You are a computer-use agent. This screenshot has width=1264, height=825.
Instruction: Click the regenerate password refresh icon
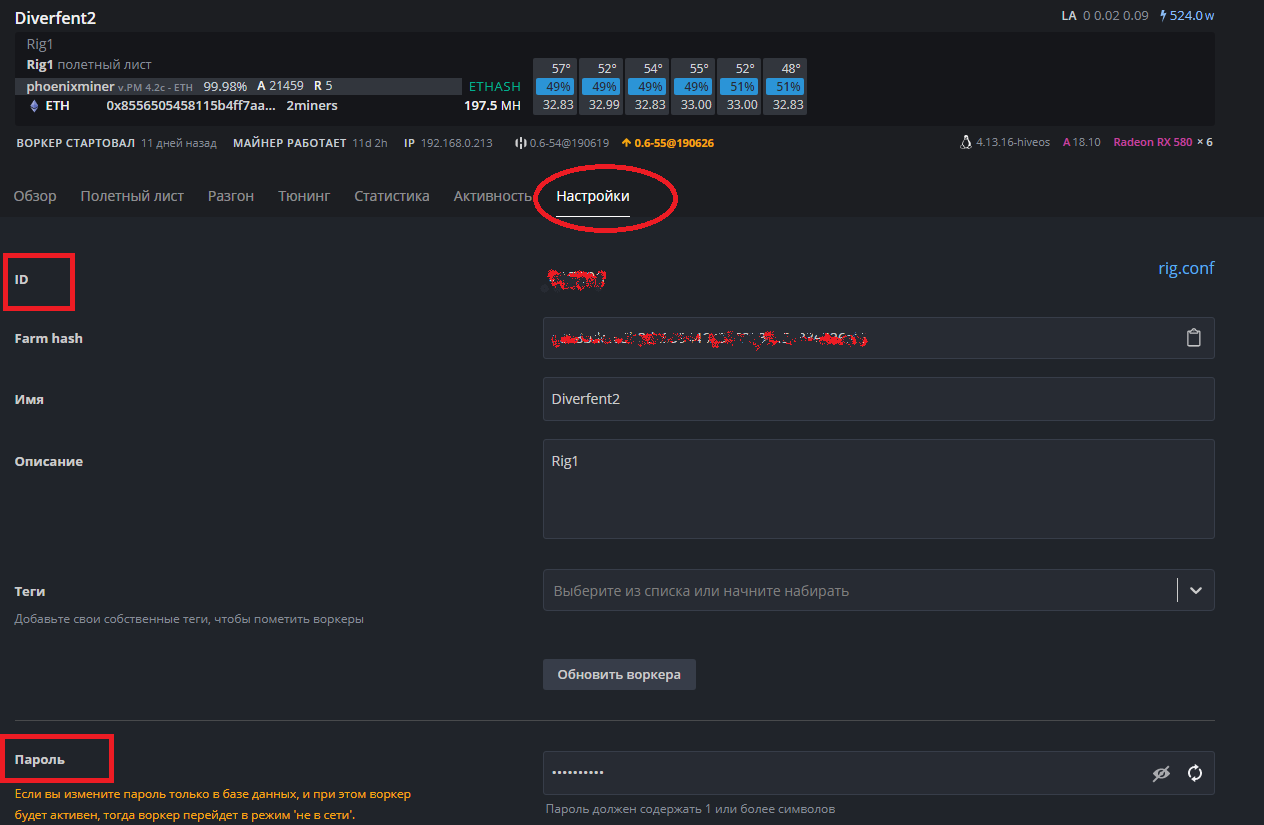[x=1194, y=773]
